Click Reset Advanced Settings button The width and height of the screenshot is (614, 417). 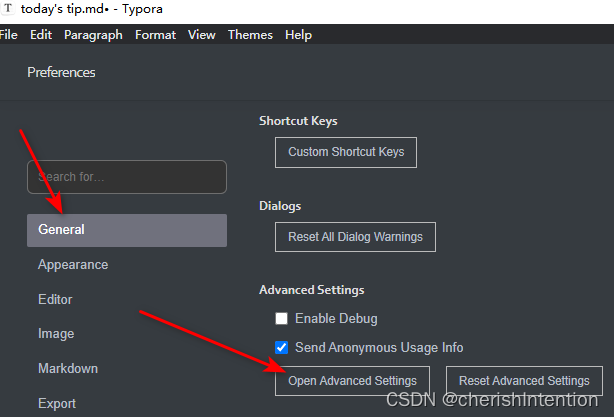coord(524,381)
